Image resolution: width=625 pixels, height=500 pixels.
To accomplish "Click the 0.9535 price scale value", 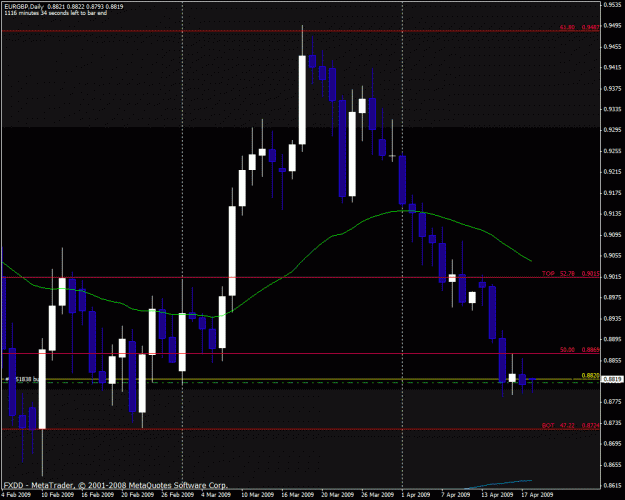I will [613, 5].
